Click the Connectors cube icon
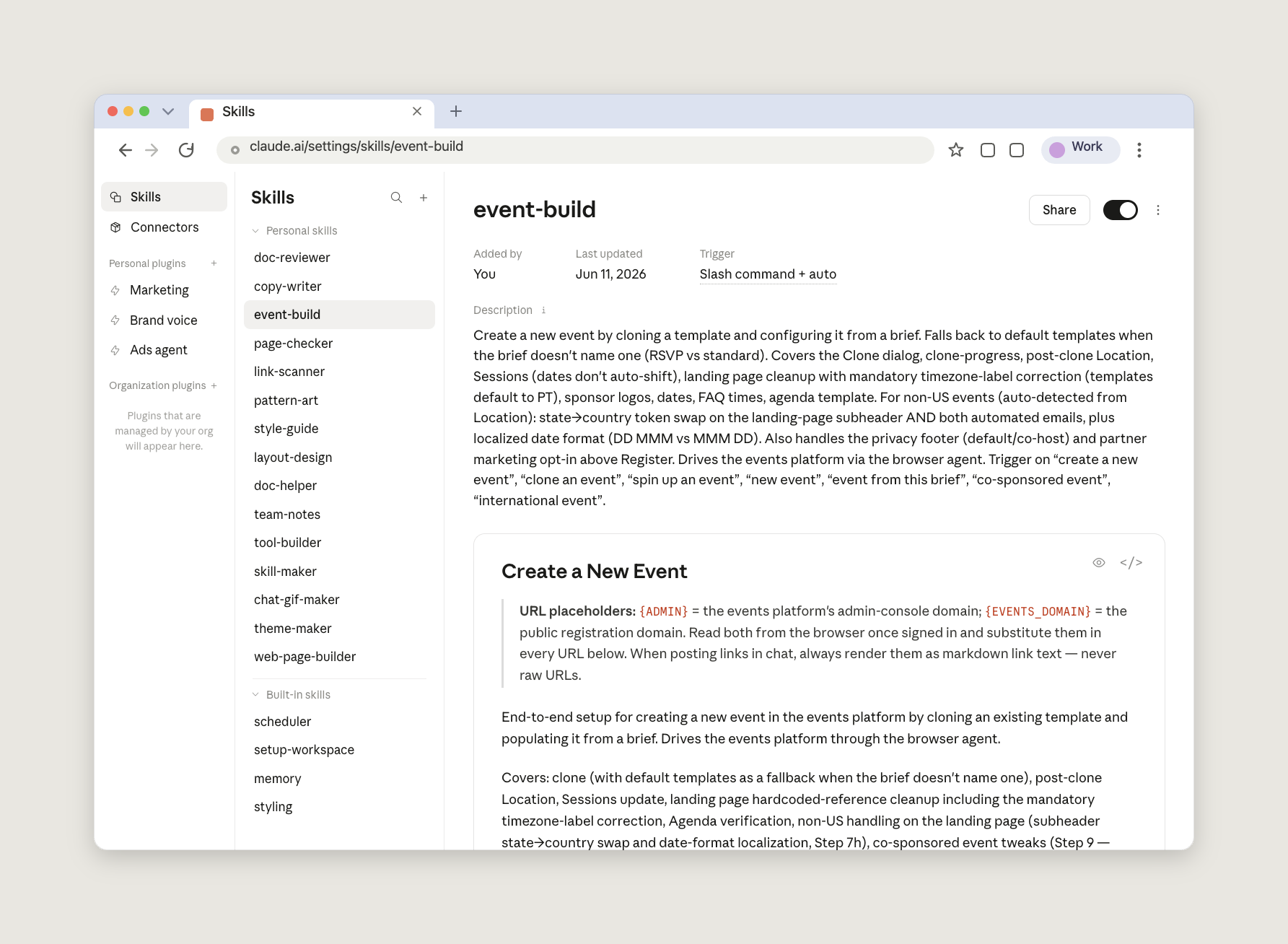 (x=115, y=227)
